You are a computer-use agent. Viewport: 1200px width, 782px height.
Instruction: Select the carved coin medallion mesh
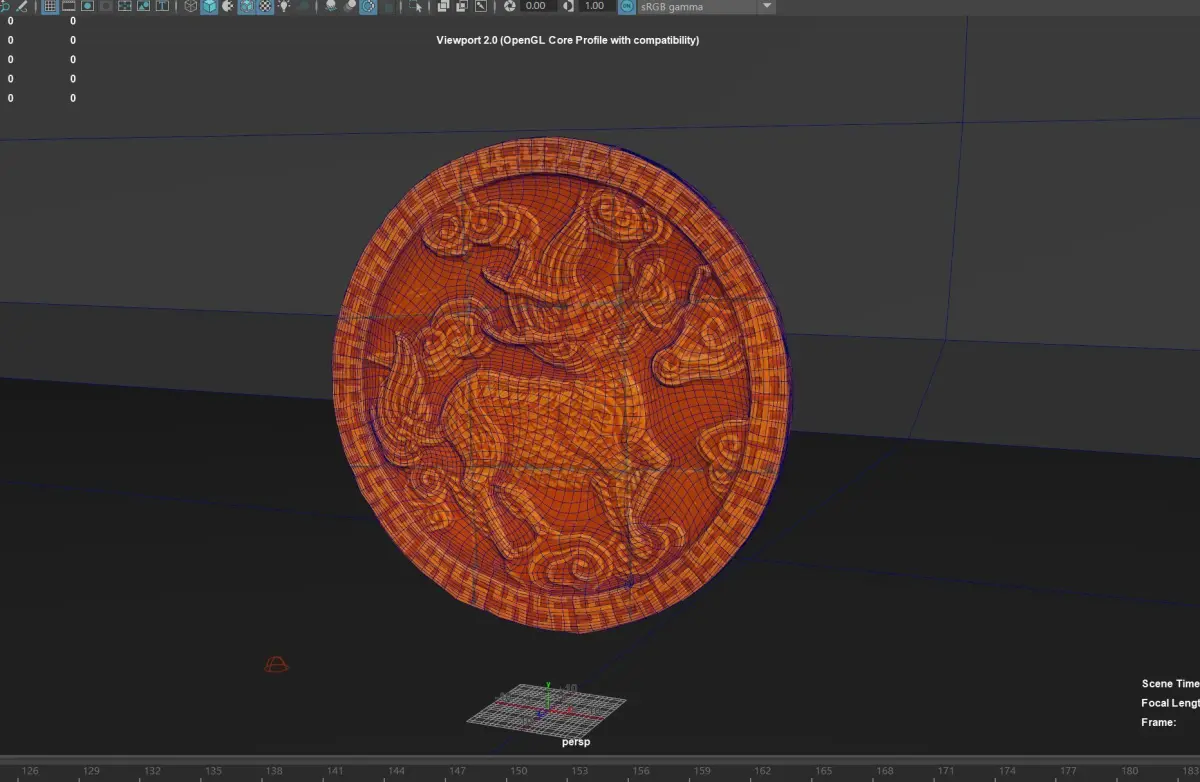click(x=561, y=385)
